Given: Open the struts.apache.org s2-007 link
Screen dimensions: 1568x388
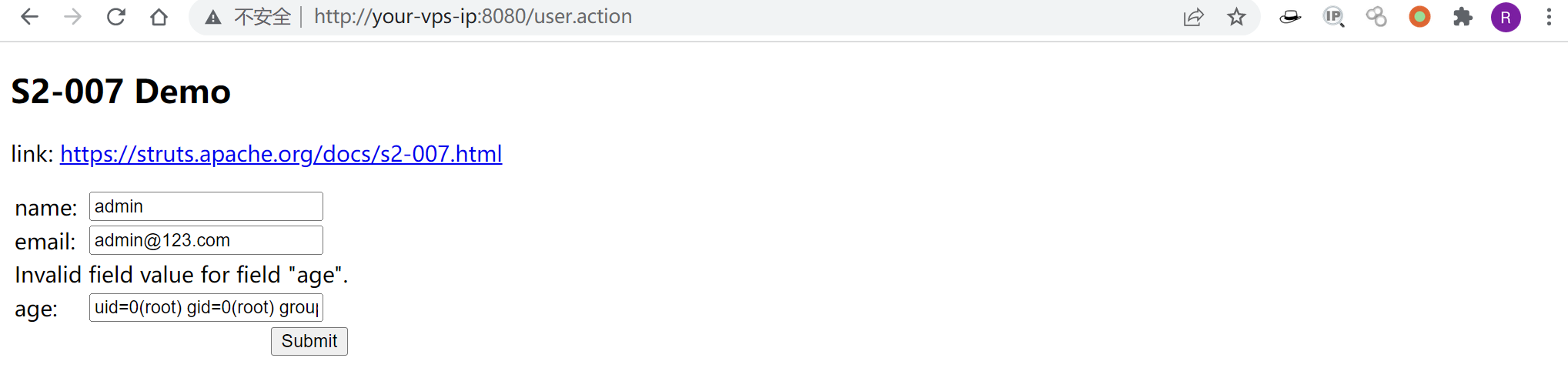Looking at the screenshot, I should pyautogui.click(x=281, y=154).
